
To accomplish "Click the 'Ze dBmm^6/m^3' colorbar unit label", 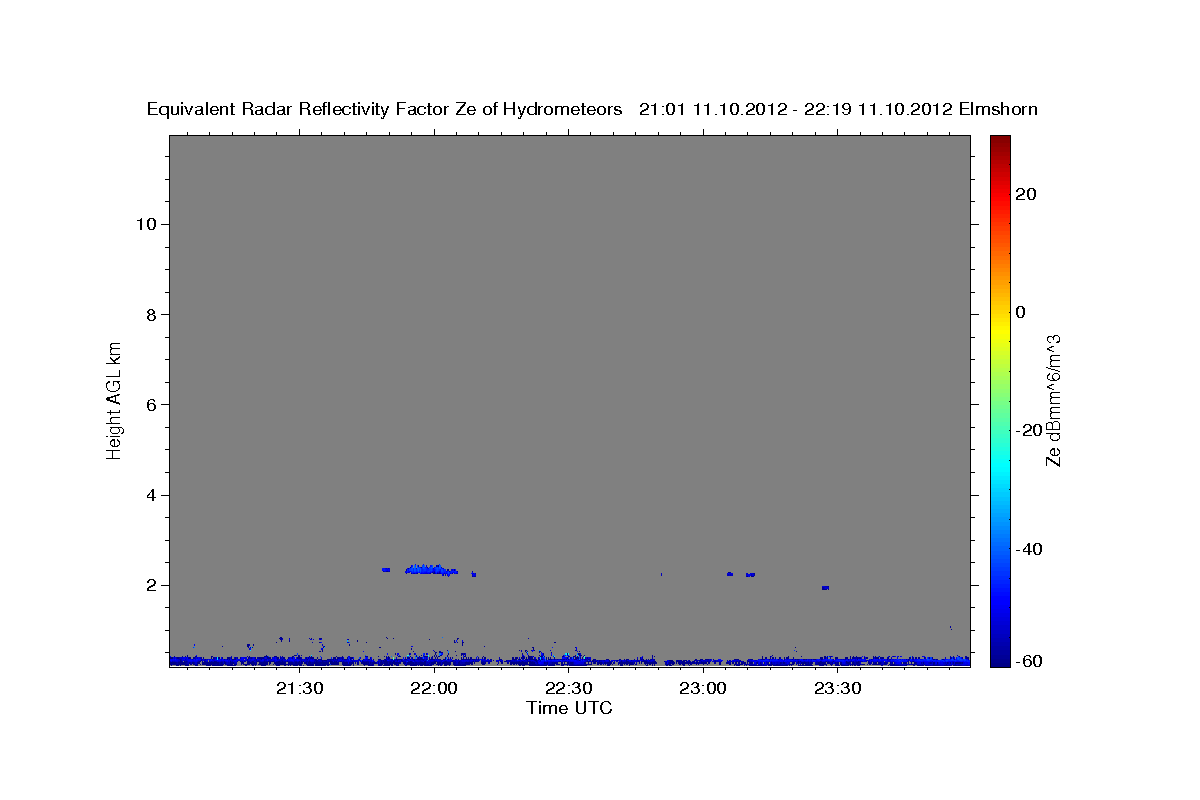I will click(1053, 400).
